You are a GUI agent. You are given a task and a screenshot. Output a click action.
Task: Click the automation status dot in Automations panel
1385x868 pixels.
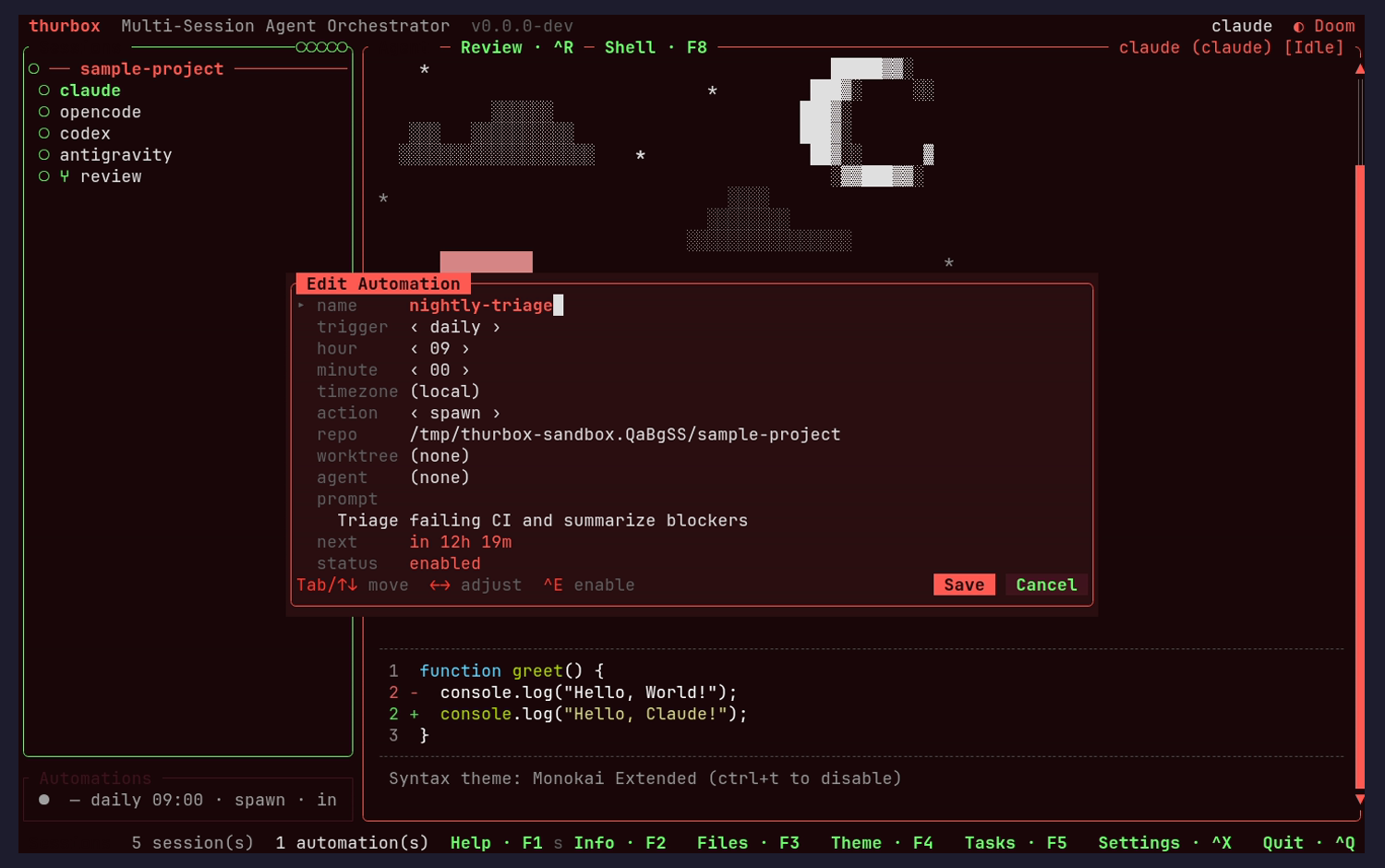coord(43,800)
